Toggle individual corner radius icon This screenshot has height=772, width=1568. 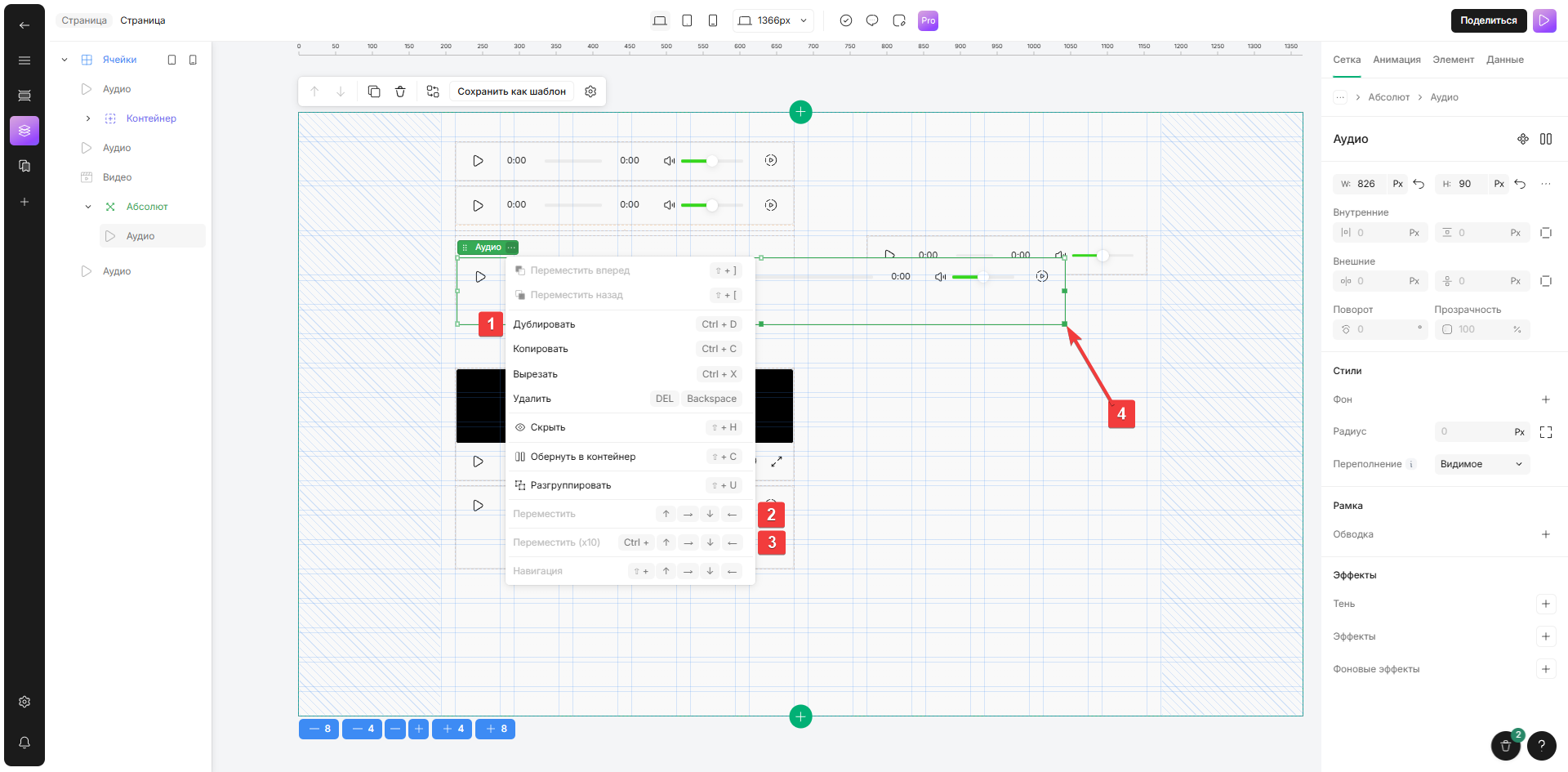coord(1545,431)
